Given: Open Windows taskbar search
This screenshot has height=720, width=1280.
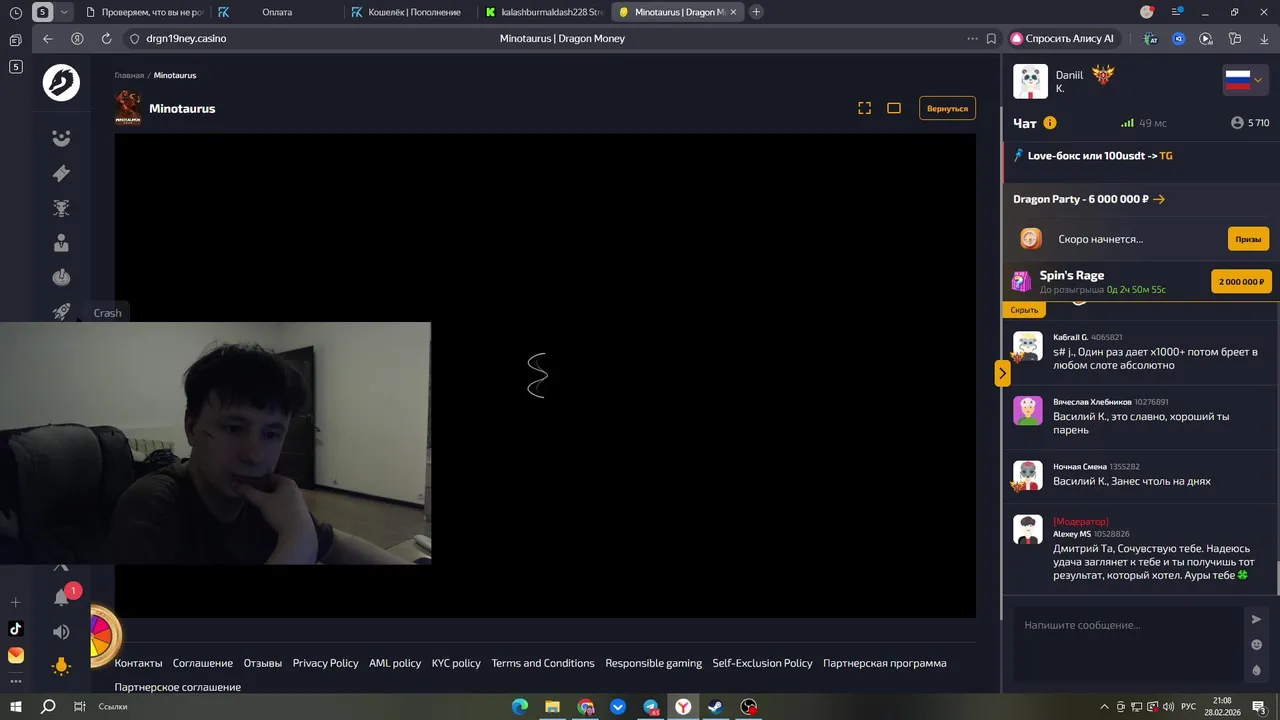Looking at the screenshot, I should 48,706.
